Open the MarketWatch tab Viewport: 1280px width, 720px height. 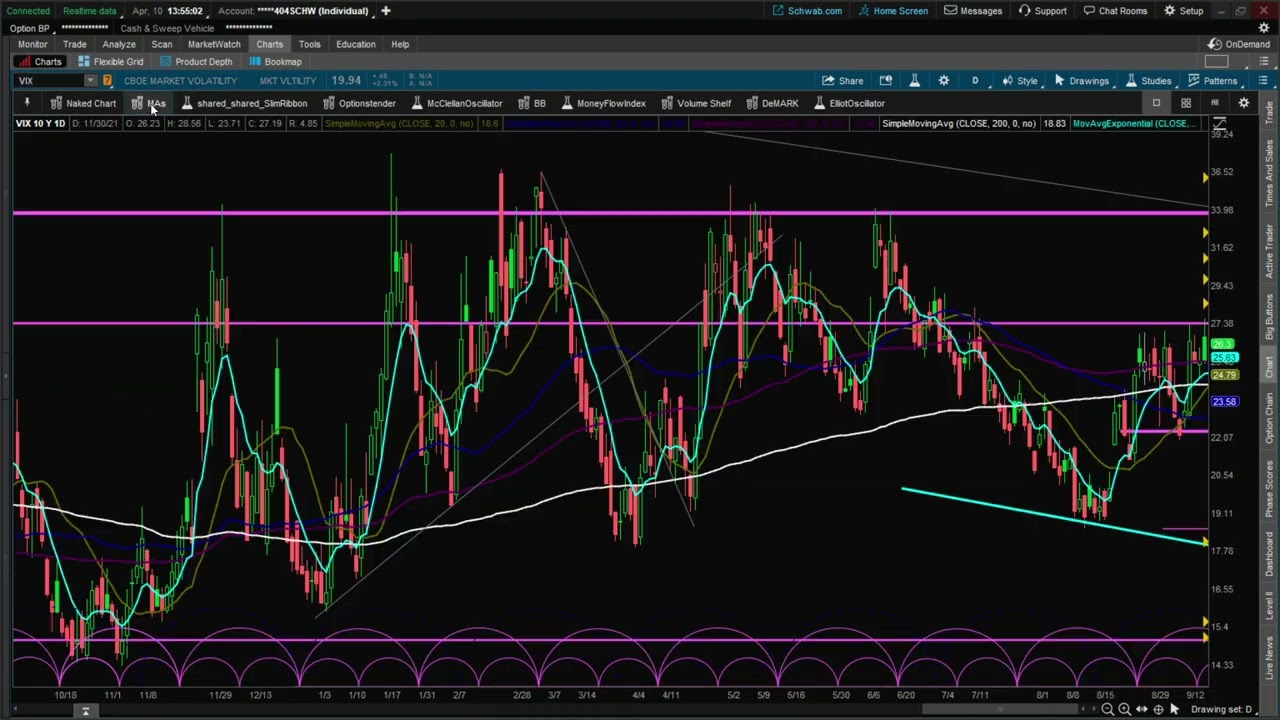tap(214, 44)
